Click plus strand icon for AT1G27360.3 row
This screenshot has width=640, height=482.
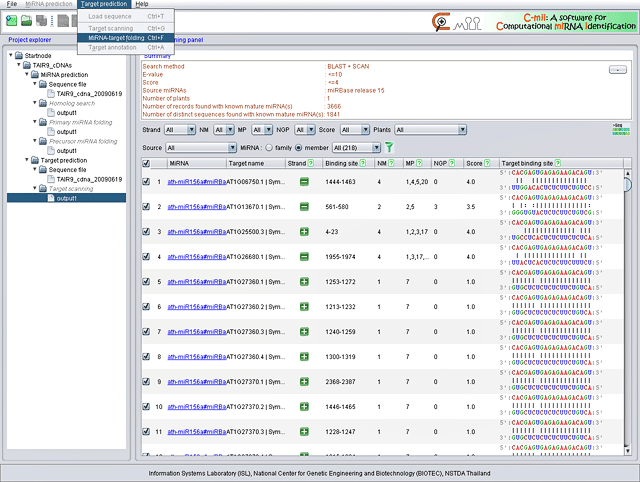304,331
